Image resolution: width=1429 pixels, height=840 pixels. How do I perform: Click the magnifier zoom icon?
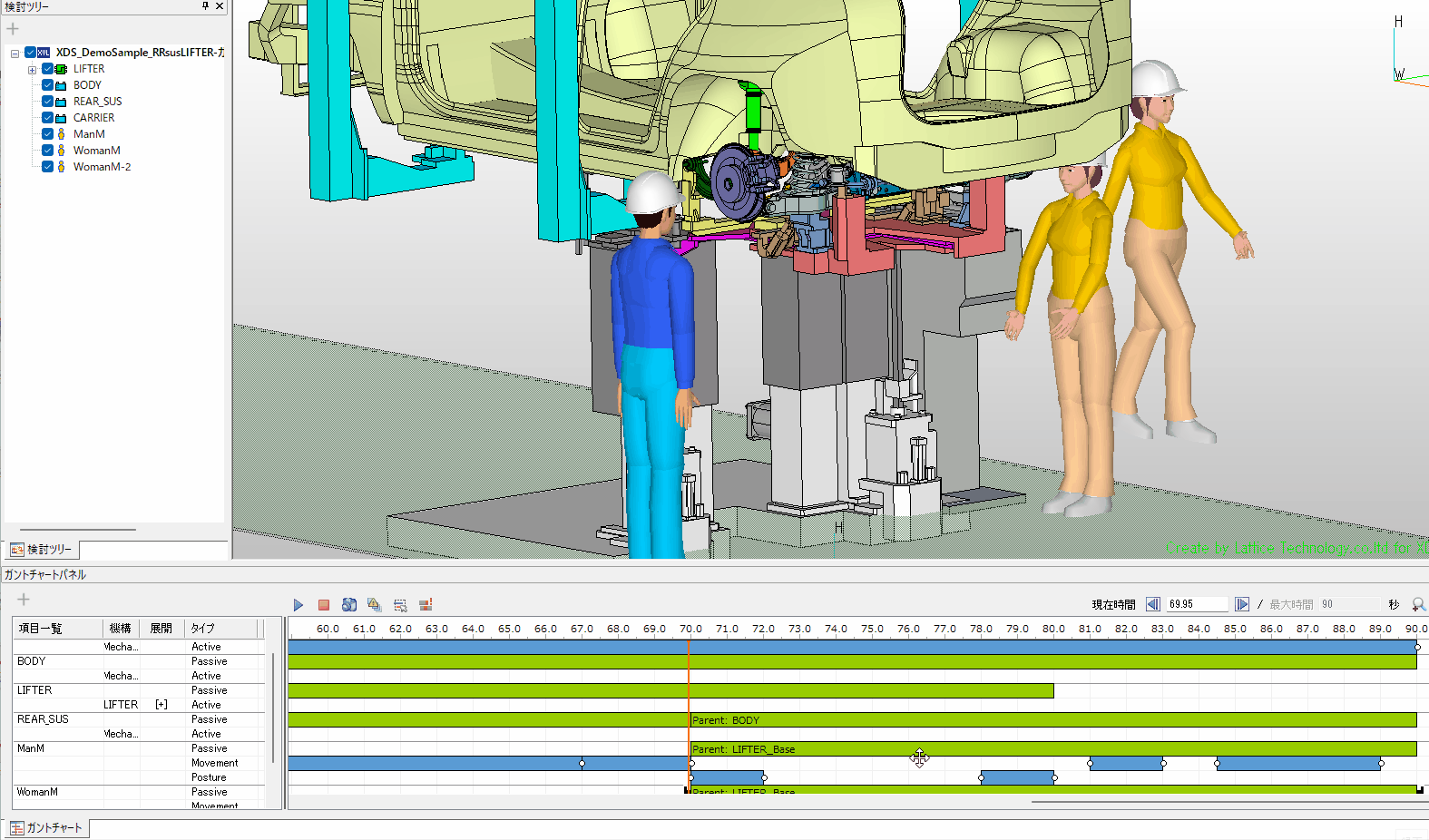tap(1418, 604)
